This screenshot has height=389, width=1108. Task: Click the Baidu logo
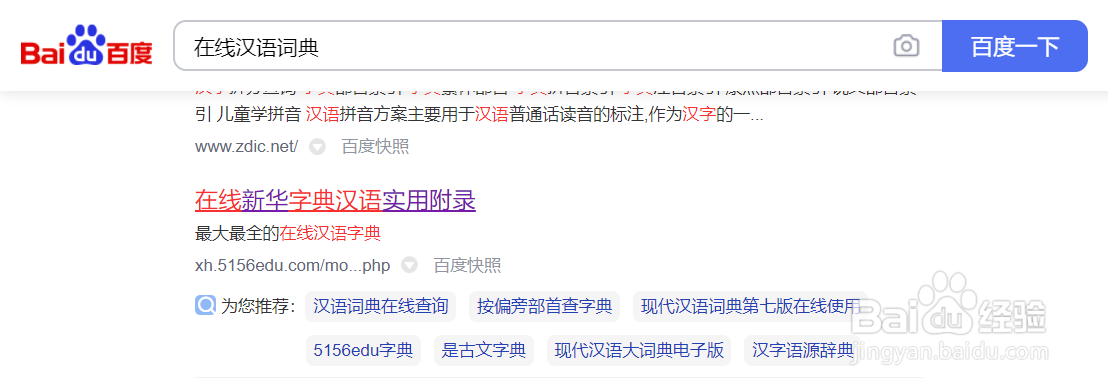87,45
